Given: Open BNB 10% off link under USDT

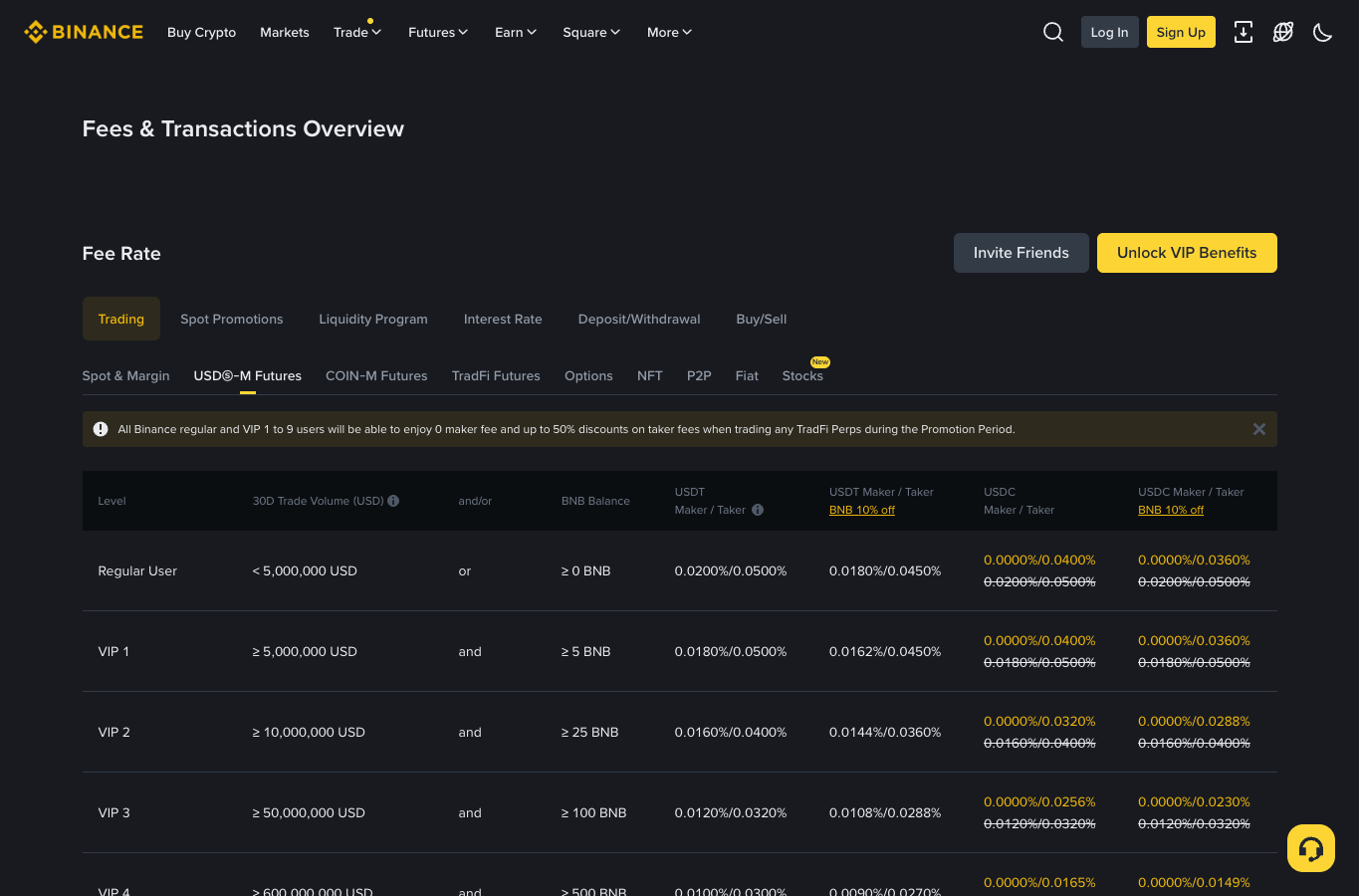Looking at the screenshot, I should tap(862, 510).
